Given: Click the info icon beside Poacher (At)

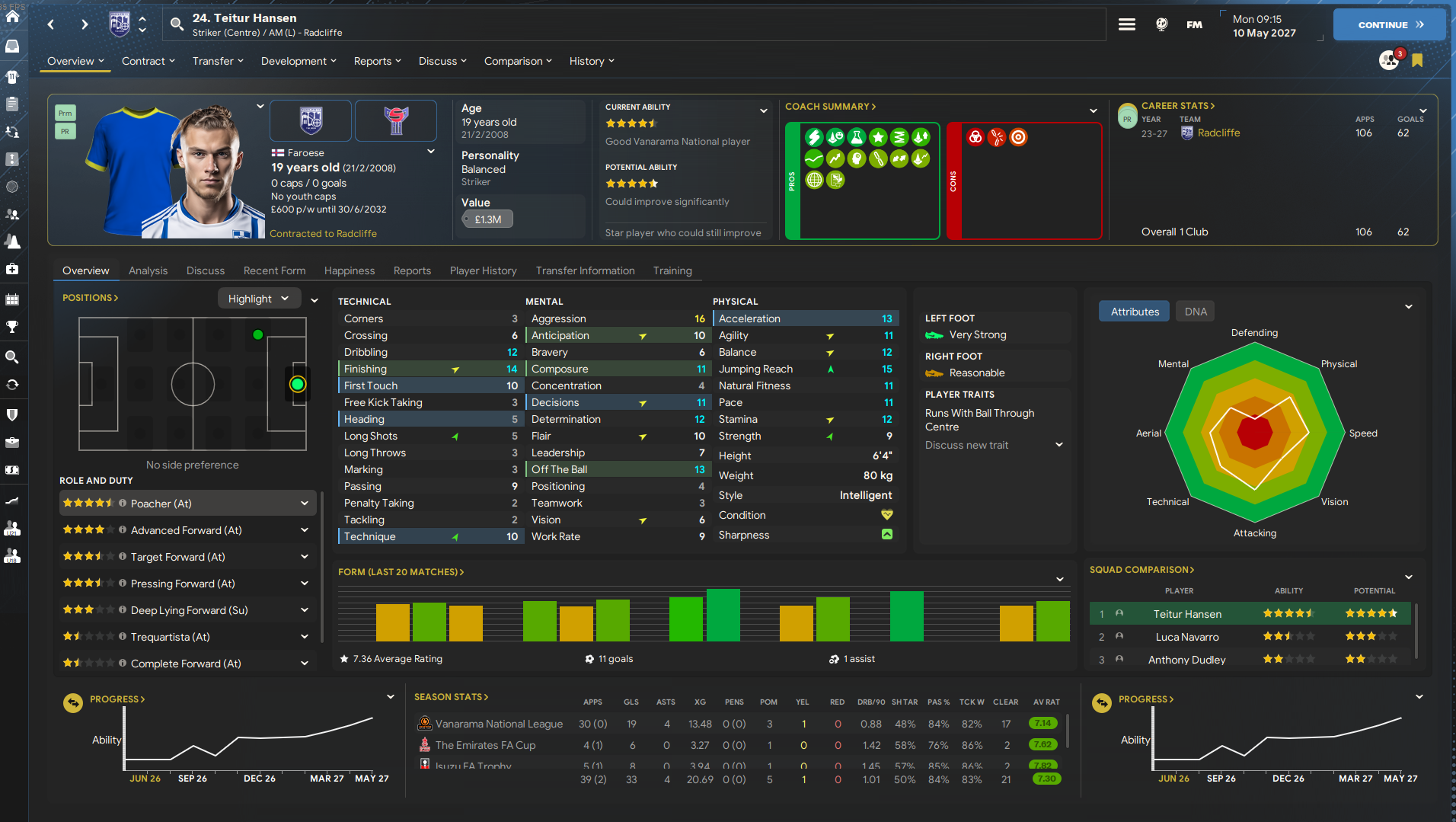Looking at the screenshot, I should (x=122, y=503).
